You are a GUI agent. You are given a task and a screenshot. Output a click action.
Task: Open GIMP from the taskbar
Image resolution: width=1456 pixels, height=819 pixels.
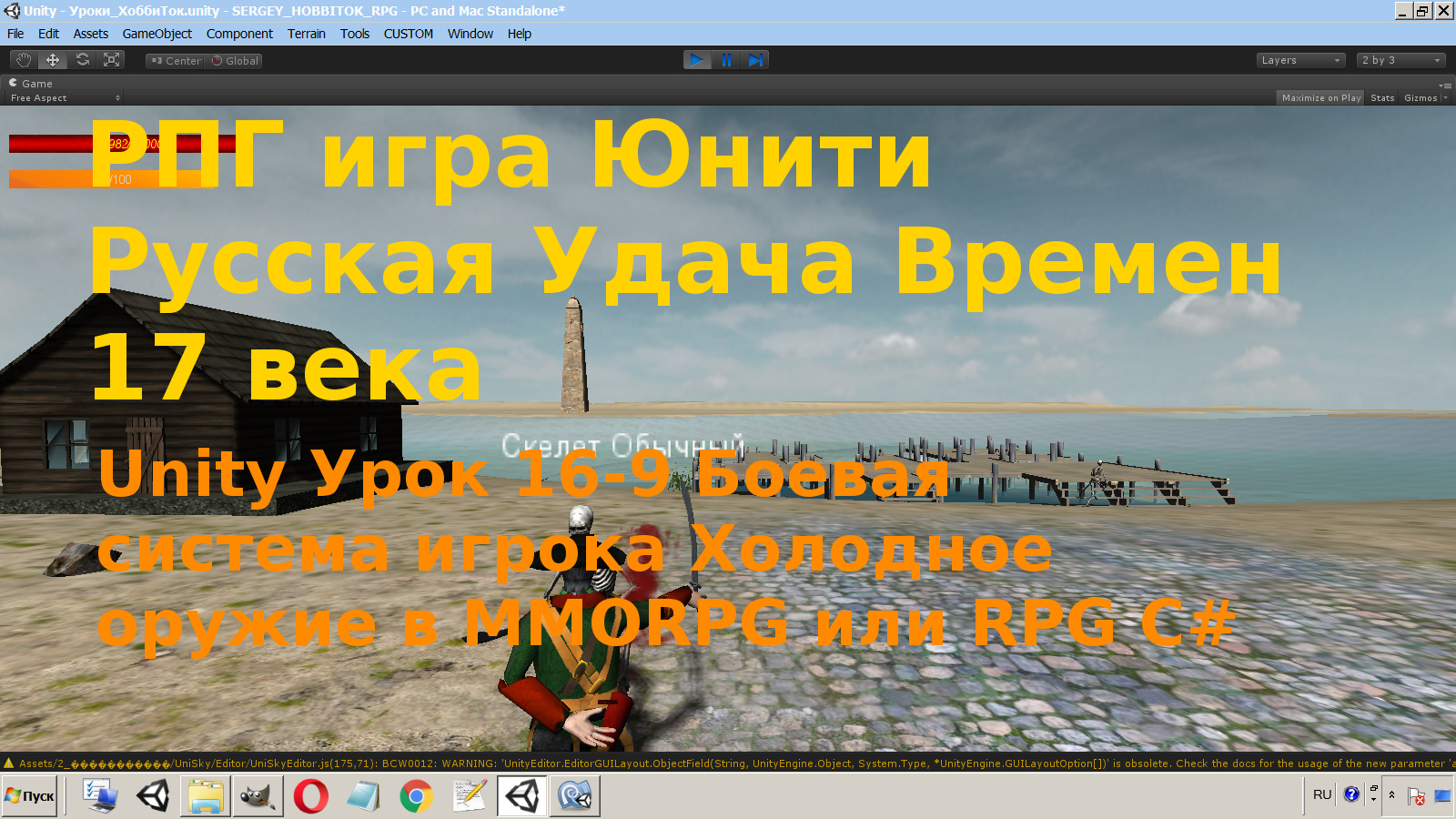(x=258, y=796)
